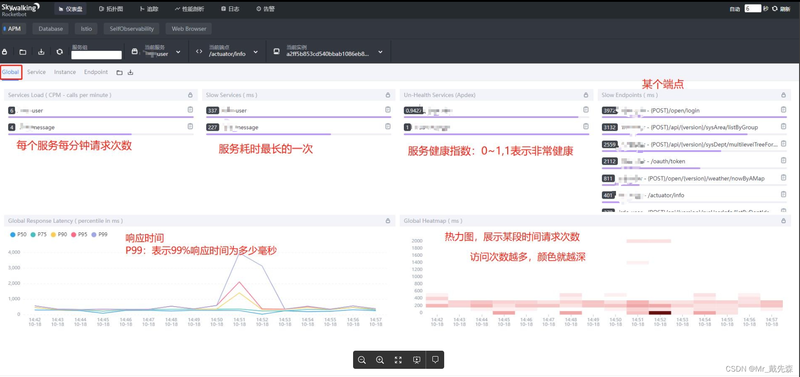Select the APM dashboard tab
This screenshot has width=800, height=377.
[x=13, y=29]
